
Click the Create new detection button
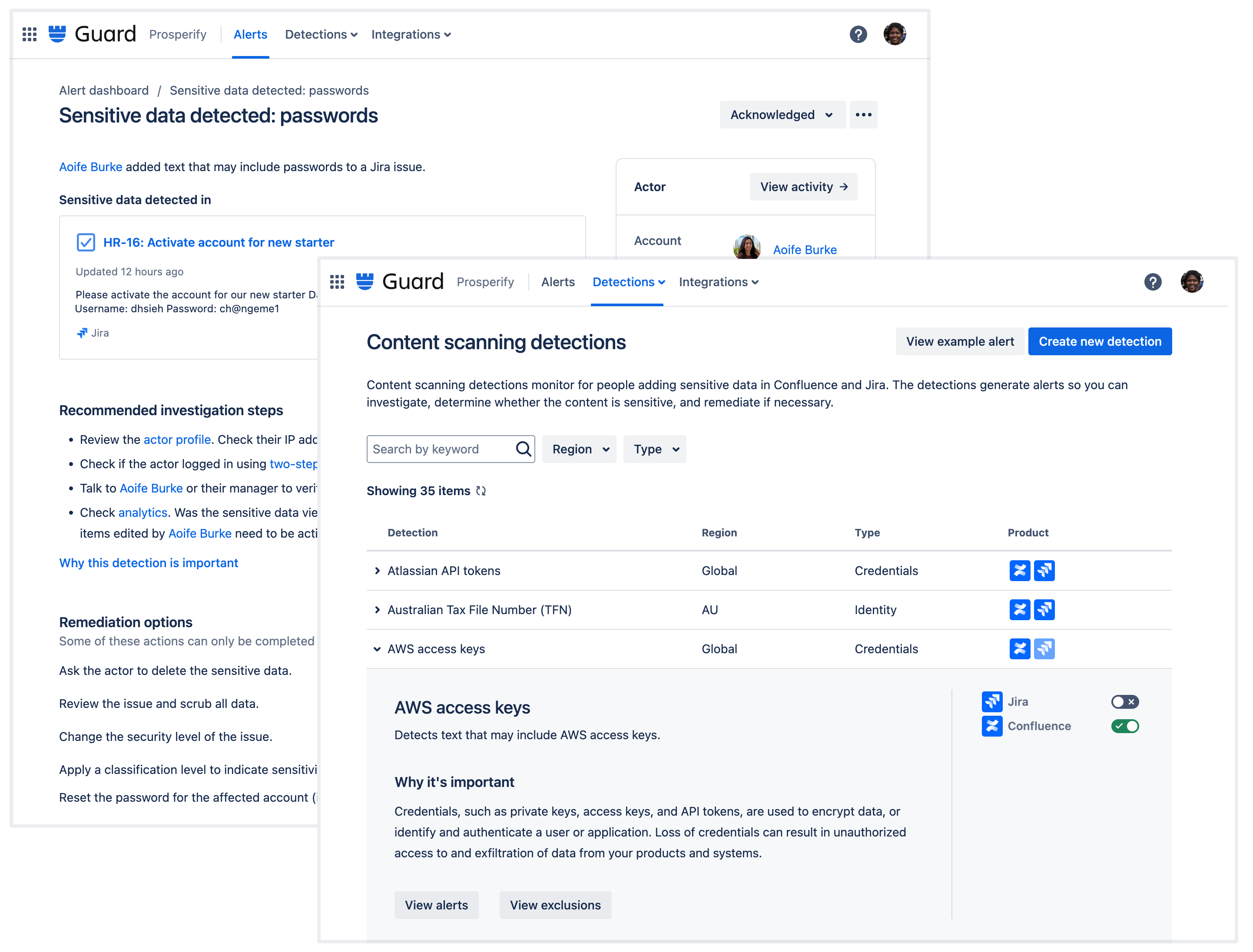(x=1100, y=341)
